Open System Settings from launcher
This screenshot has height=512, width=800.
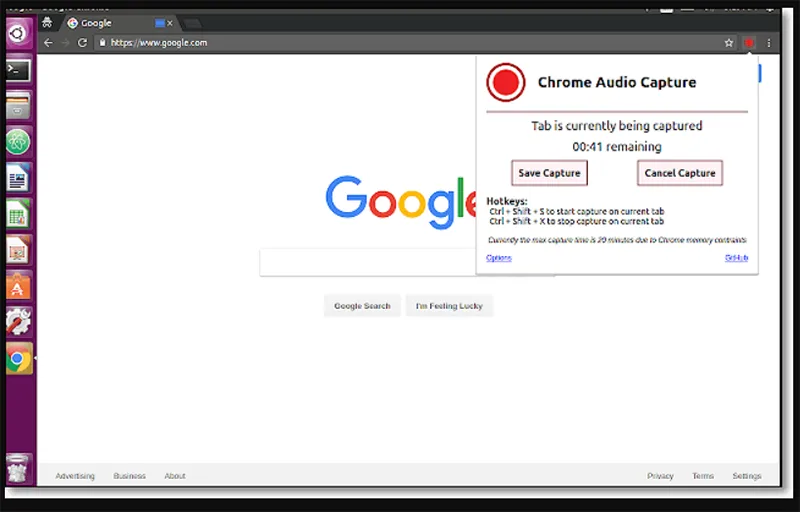18,322
